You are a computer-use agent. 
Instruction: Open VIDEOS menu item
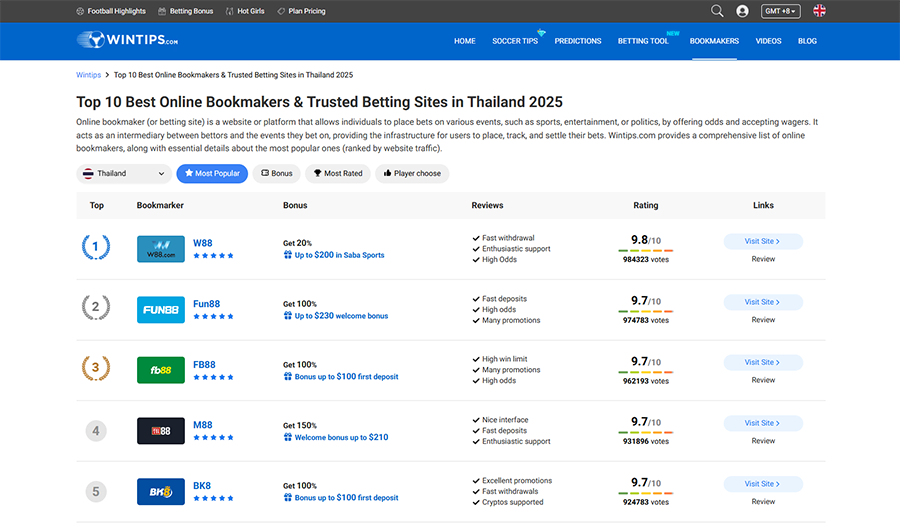tap(768, 41)
